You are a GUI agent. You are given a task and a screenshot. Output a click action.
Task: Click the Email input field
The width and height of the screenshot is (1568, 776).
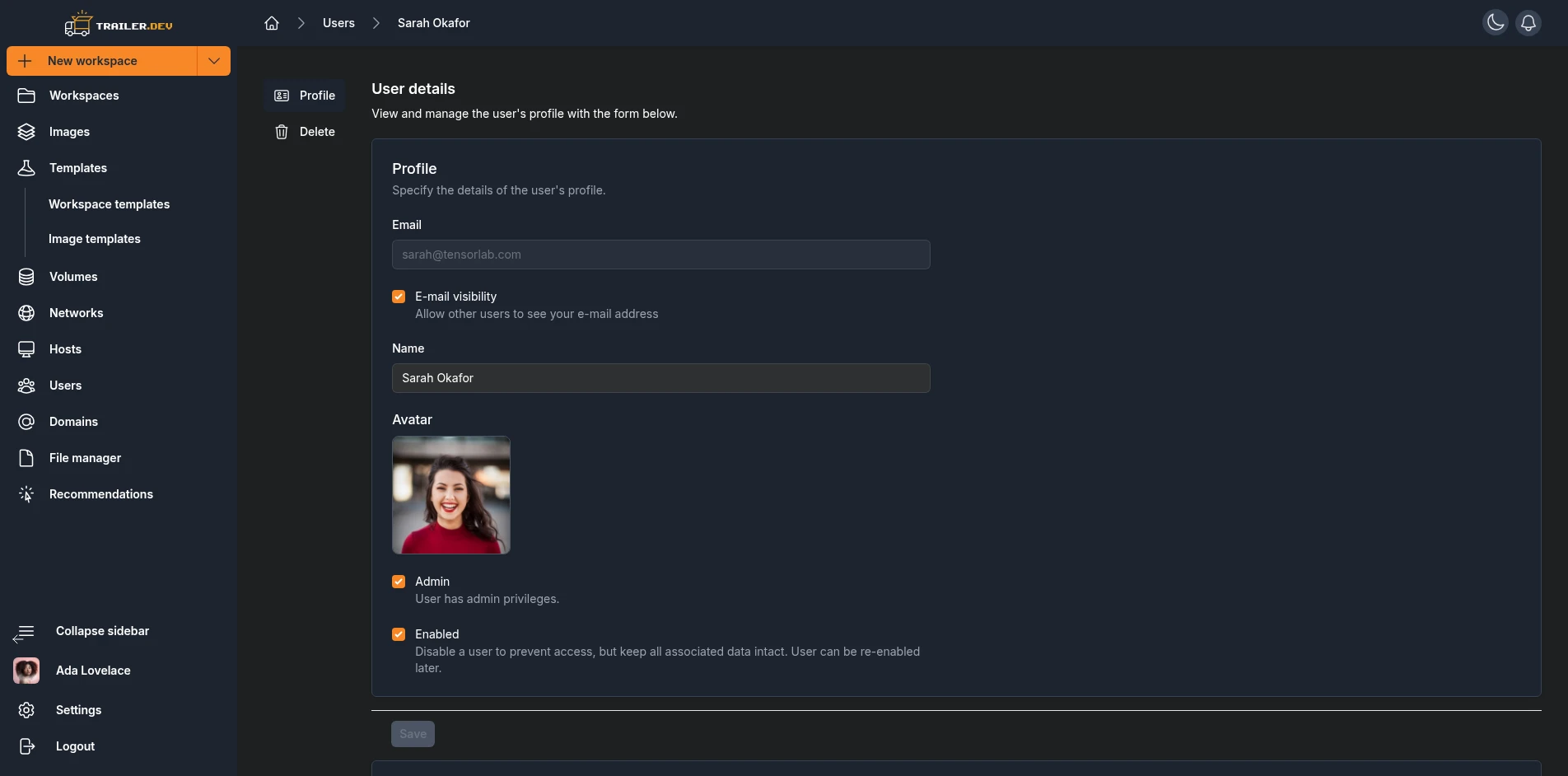661,255
